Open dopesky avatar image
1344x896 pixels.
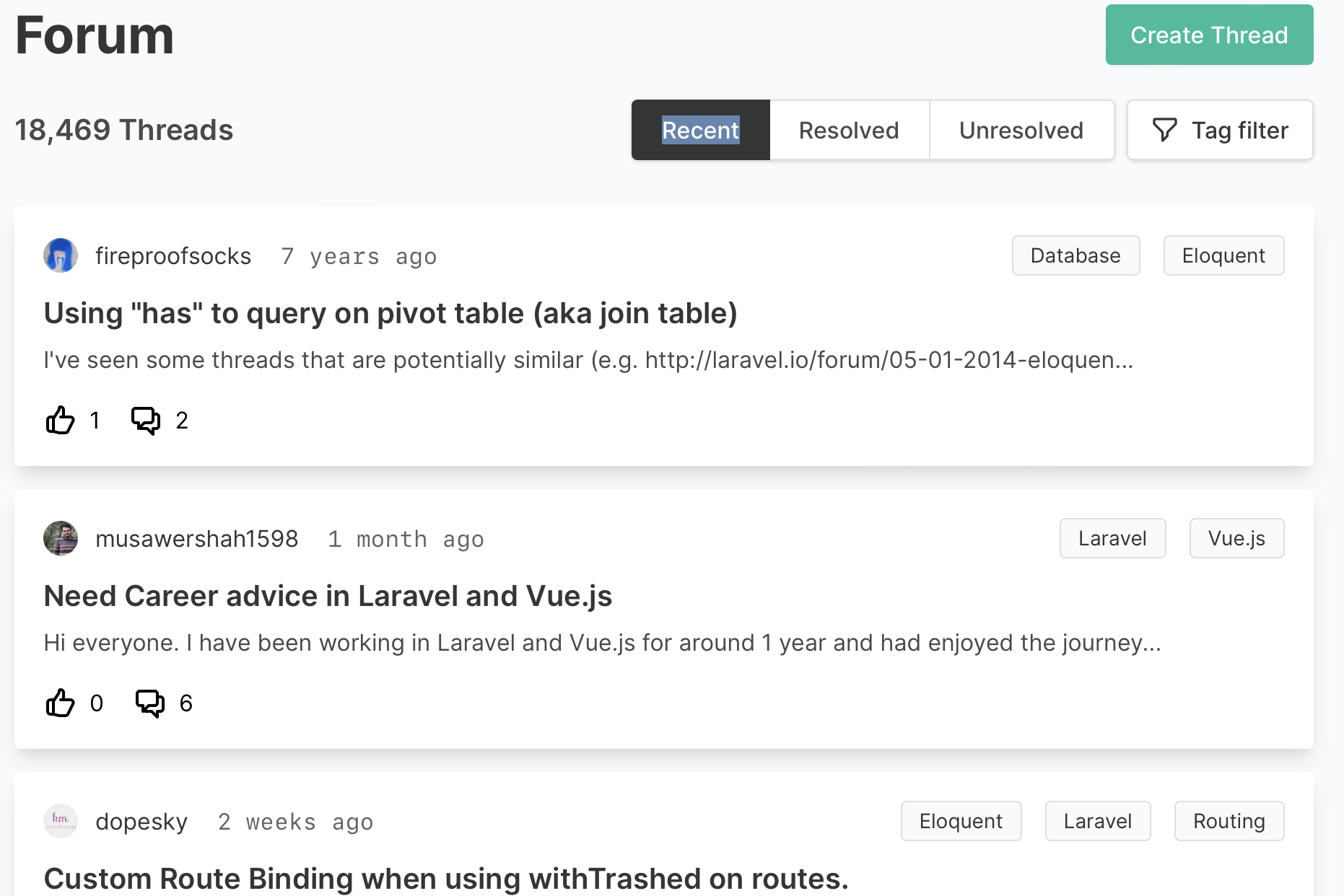pyautogui.click(x=61, y=821)
